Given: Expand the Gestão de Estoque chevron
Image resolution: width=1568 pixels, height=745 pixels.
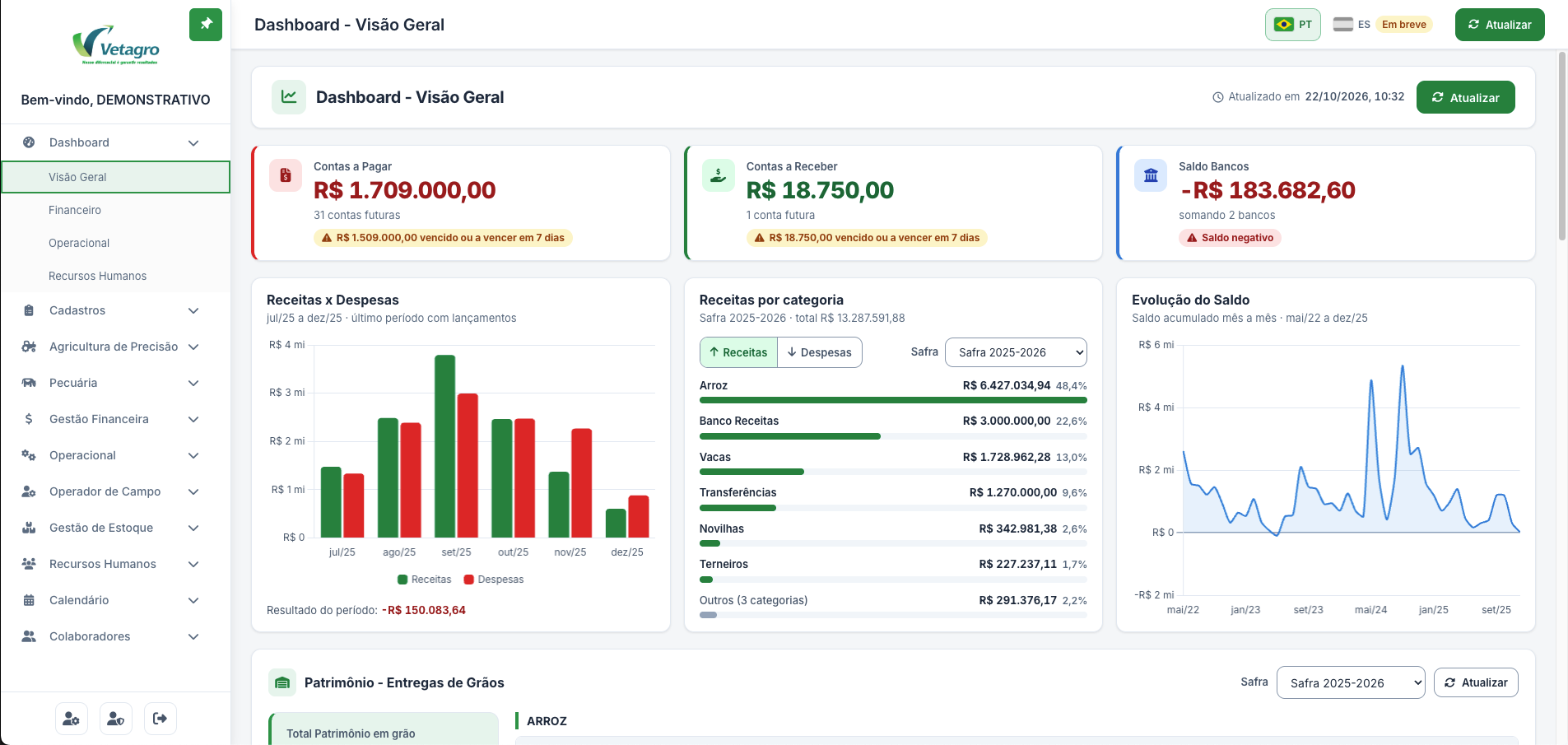Looking at the screenshot, I should (x=193, y=528).
